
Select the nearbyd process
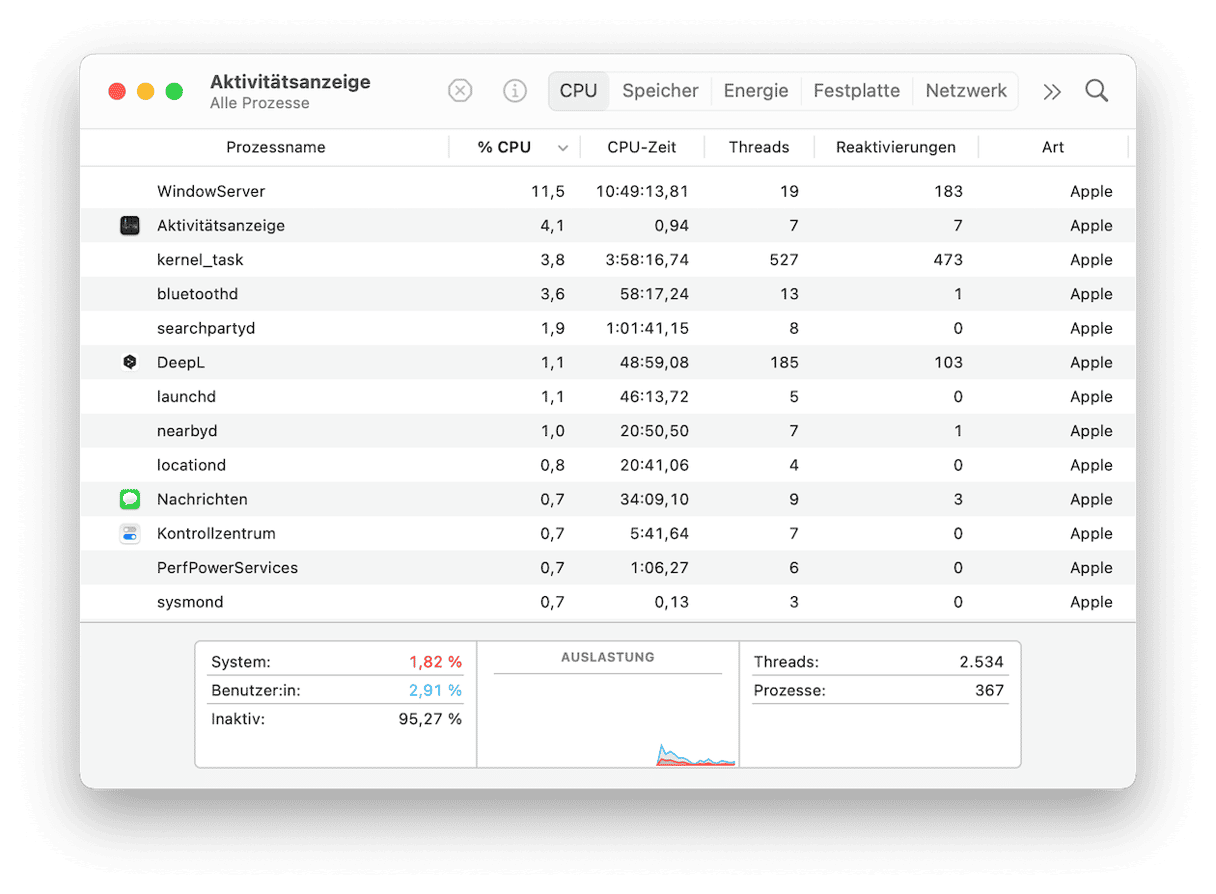pyautogui.click(x=187, y=431)
